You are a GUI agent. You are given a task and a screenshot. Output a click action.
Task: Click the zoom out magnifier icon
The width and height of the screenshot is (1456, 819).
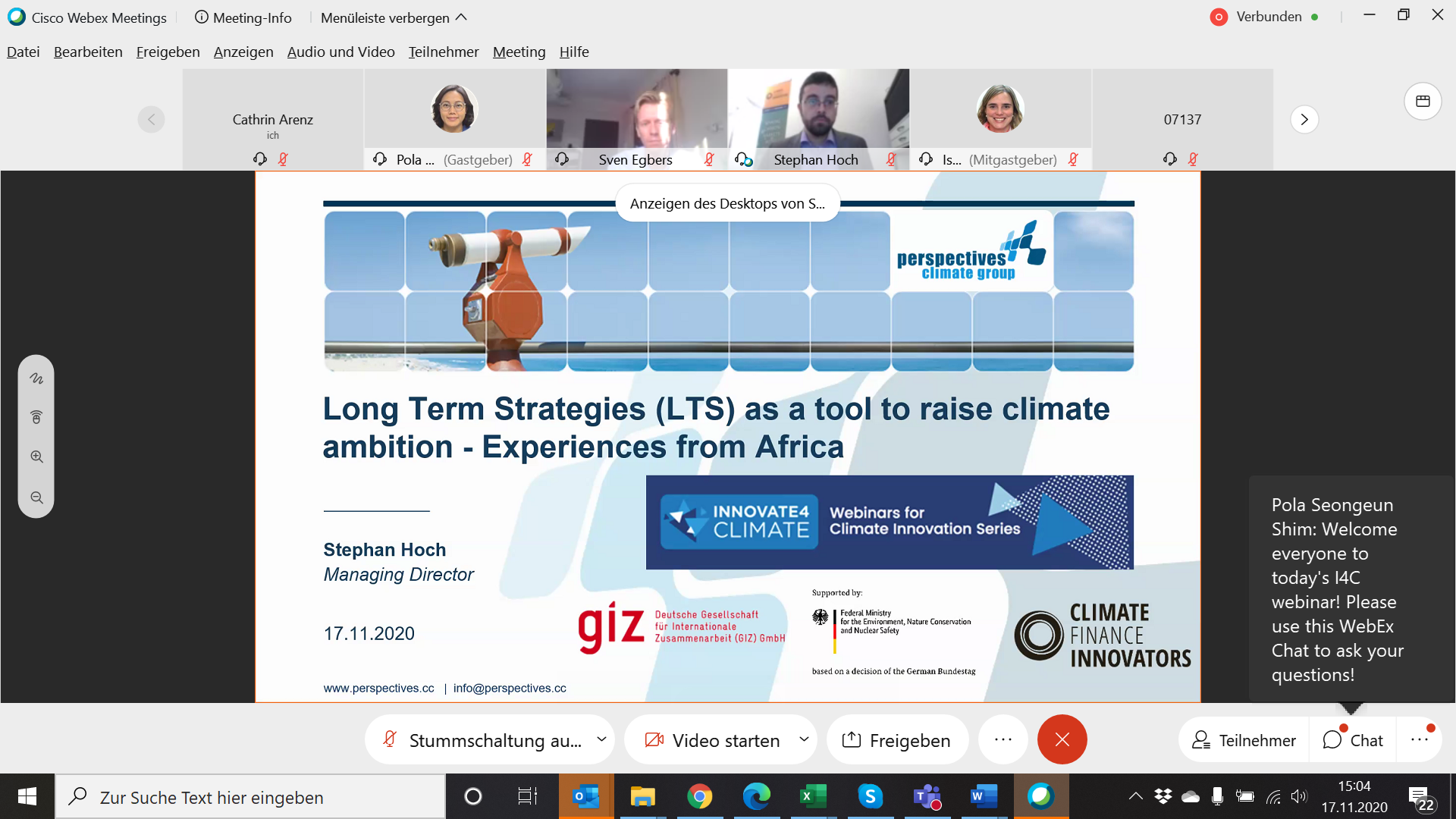tap(36, 497)
